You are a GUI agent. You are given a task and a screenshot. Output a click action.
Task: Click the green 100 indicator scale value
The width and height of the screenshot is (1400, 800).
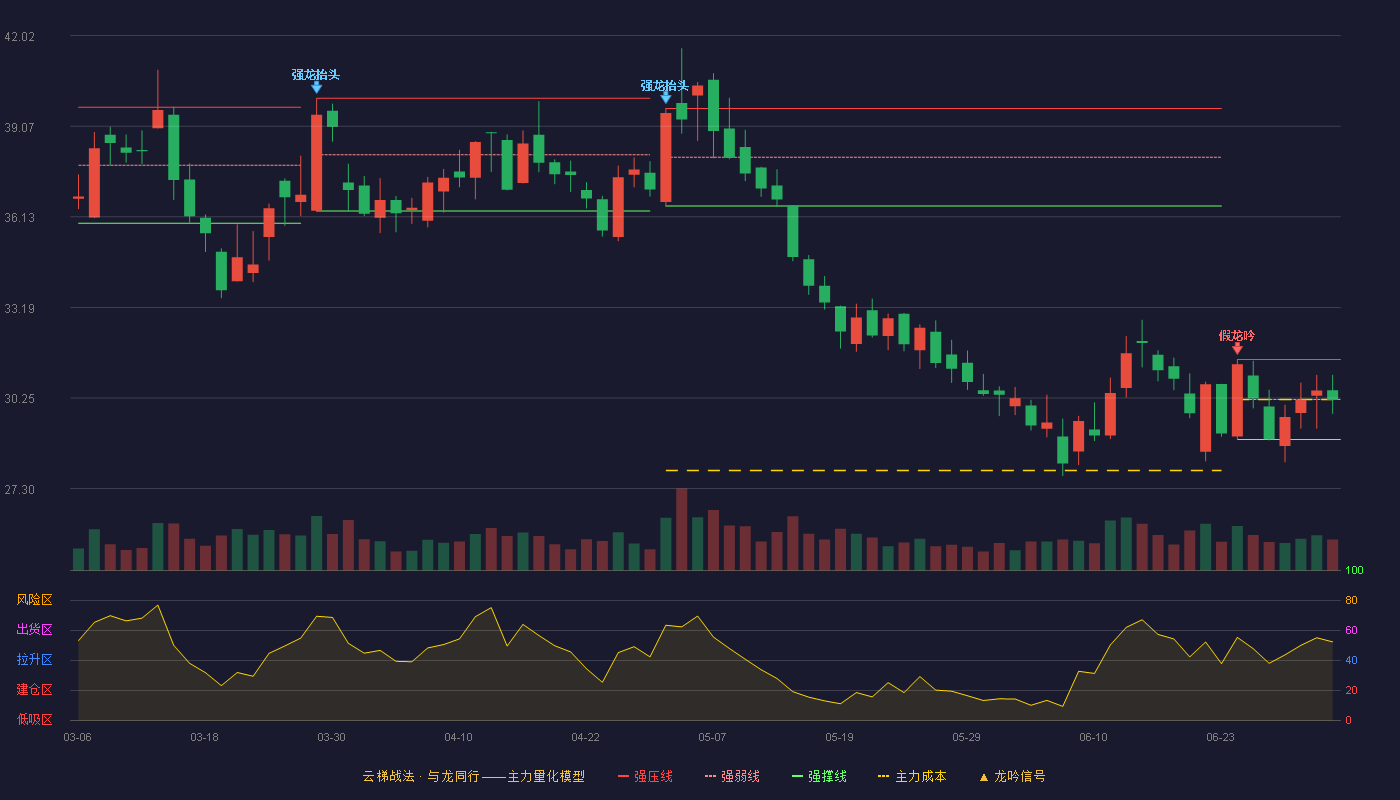[x=1354, y=571]
